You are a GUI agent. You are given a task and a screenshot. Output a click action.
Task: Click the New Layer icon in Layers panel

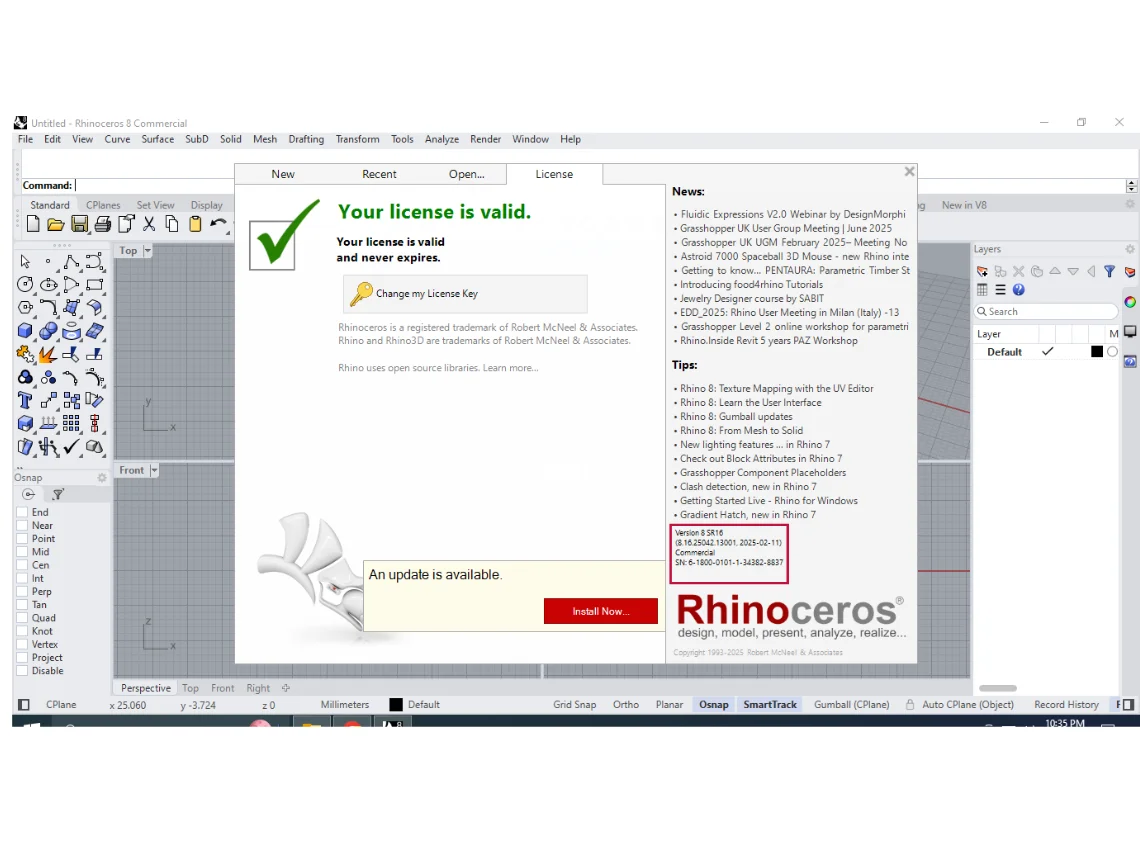(982, 271)
